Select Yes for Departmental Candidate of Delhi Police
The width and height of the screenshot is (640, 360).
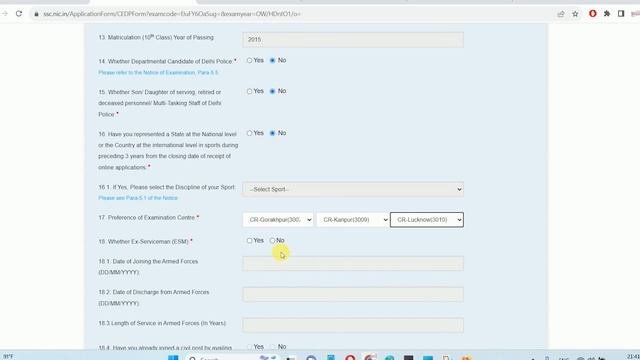(x=249, y=60)
